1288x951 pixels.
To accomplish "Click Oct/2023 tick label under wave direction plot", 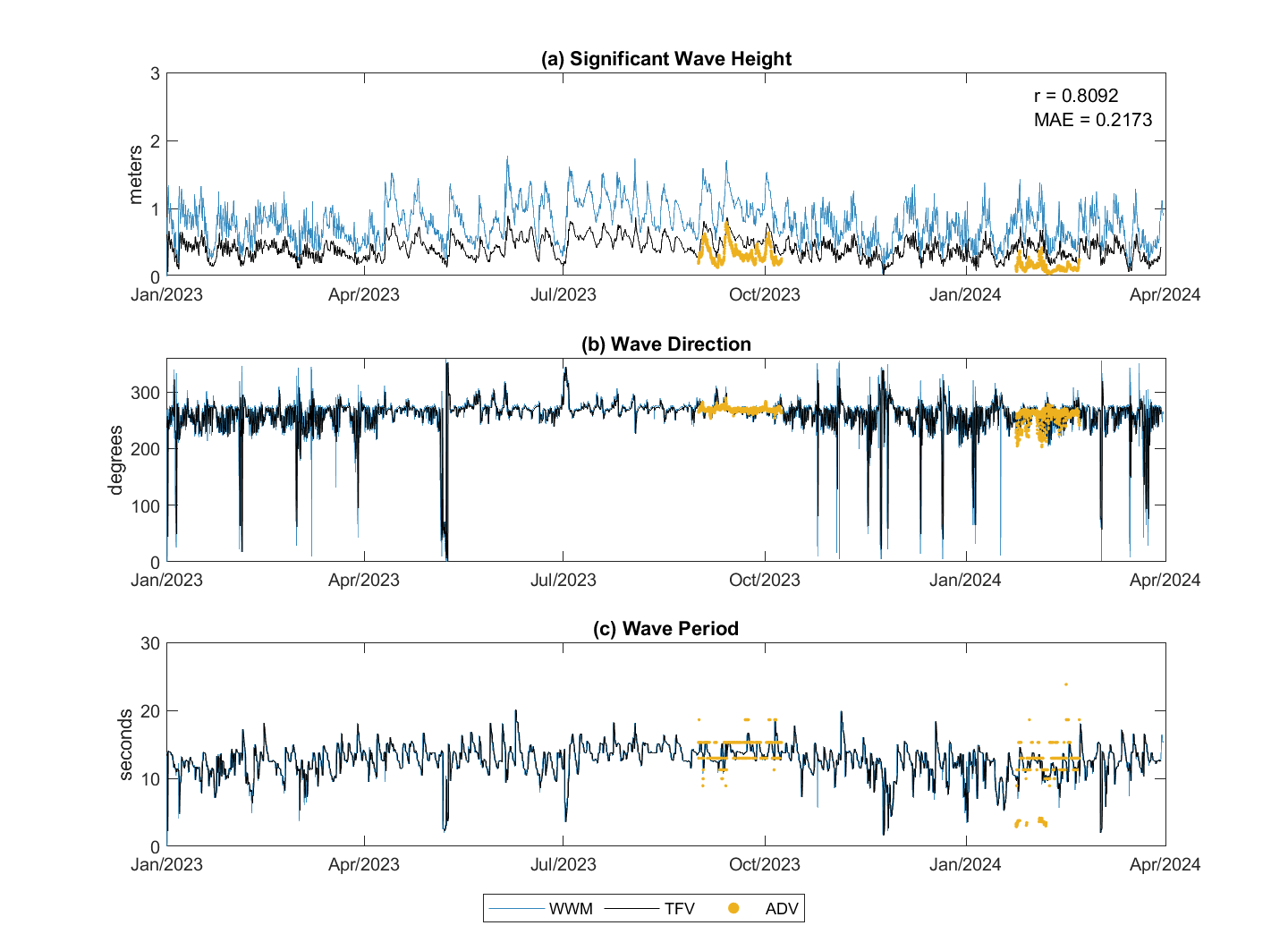I will coord(765,580).
